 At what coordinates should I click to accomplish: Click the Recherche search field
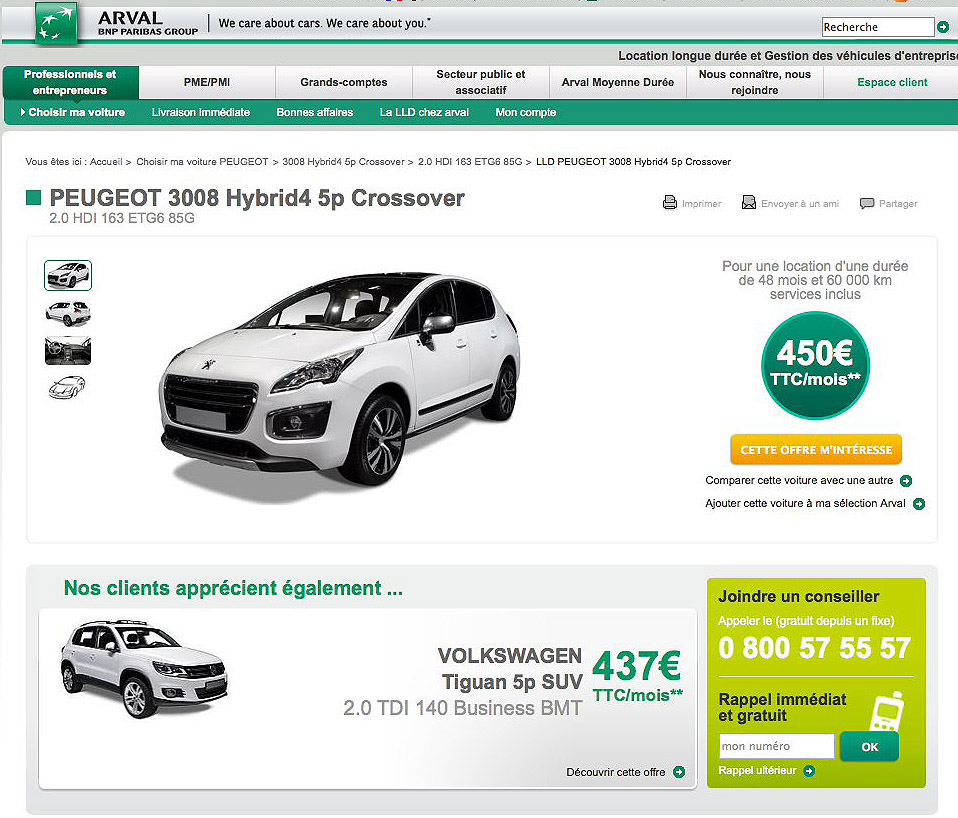pyautogui.click(x=878, y=27)
